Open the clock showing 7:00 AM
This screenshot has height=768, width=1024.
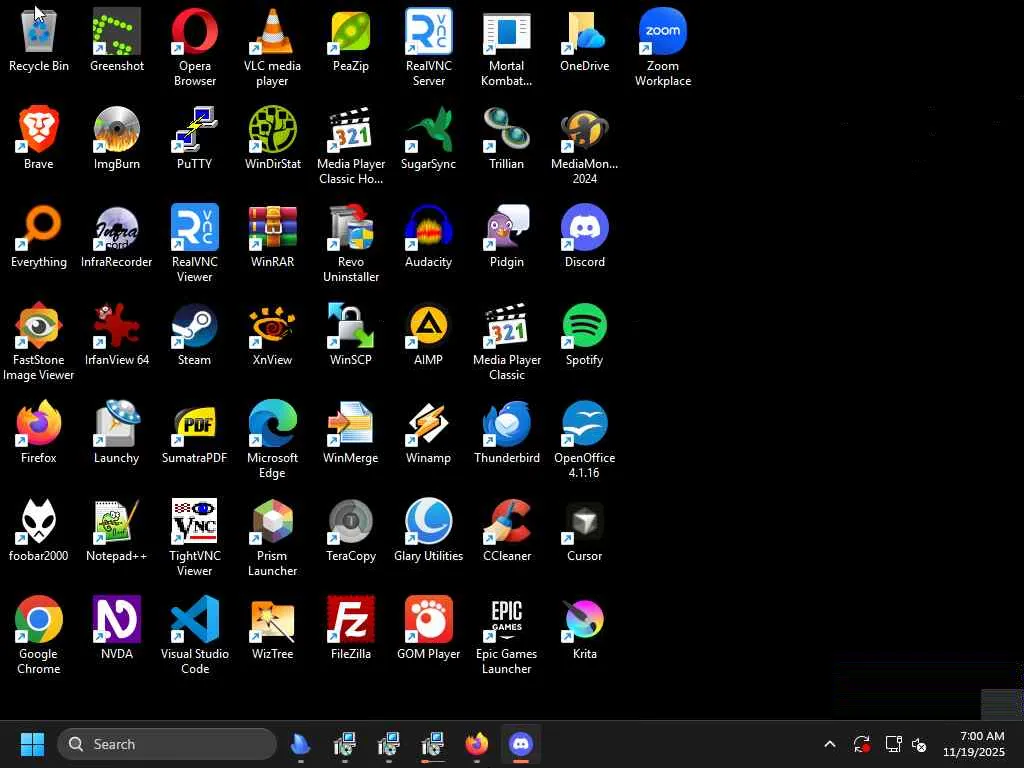click(974, 744)
